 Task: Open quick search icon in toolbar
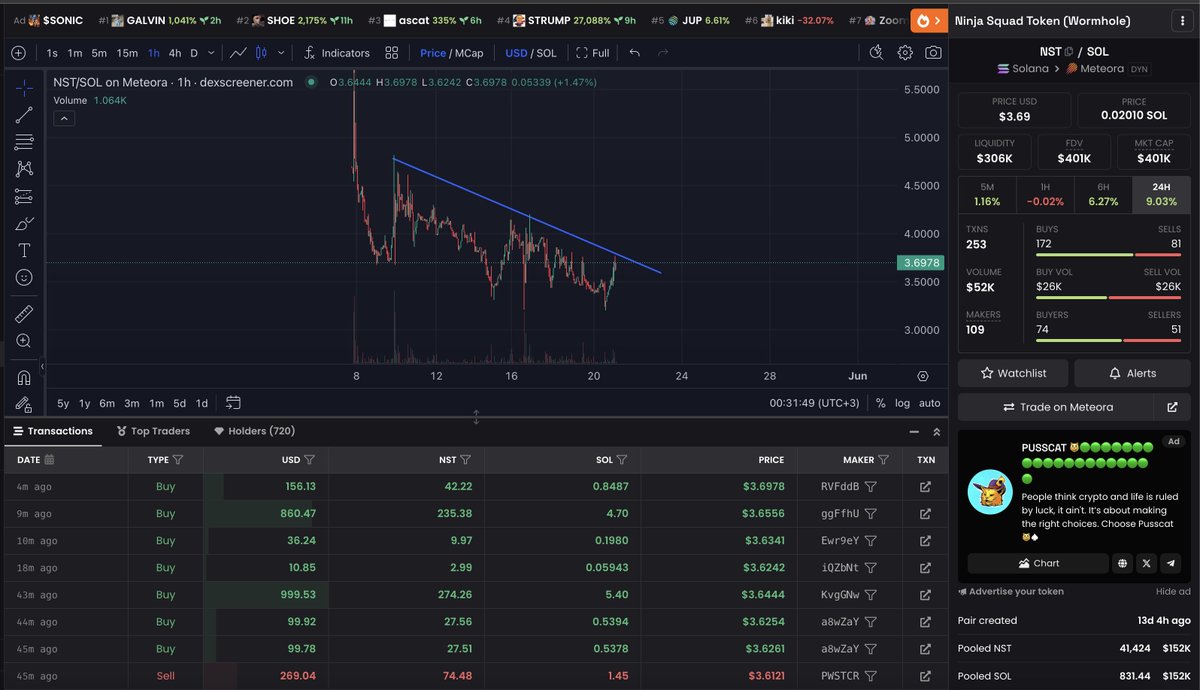click(x=877, y=53)
